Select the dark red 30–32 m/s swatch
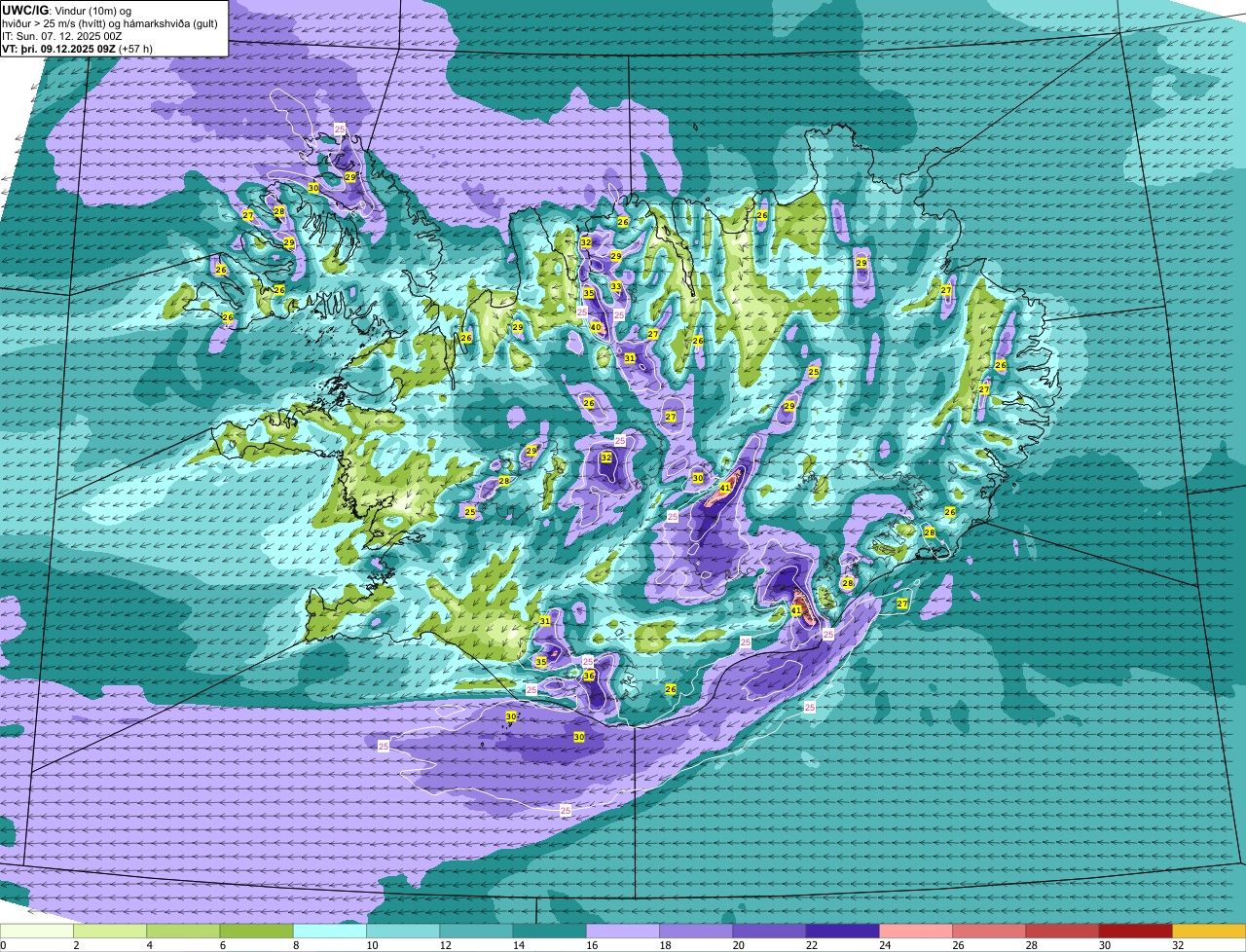 [x=1136, y=931]
